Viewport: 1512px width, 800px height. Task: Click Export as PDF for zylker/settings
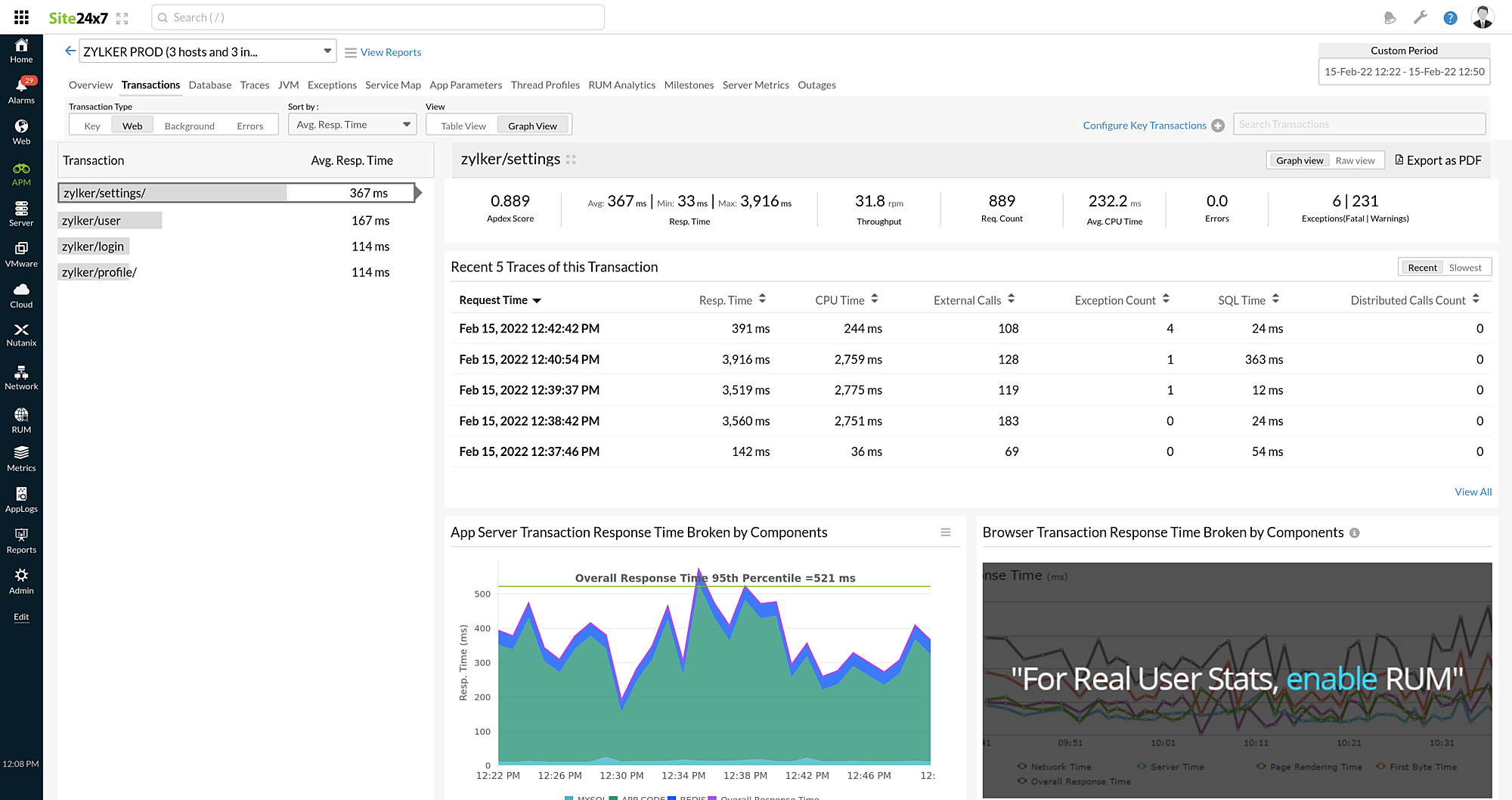pos(1438,160)
